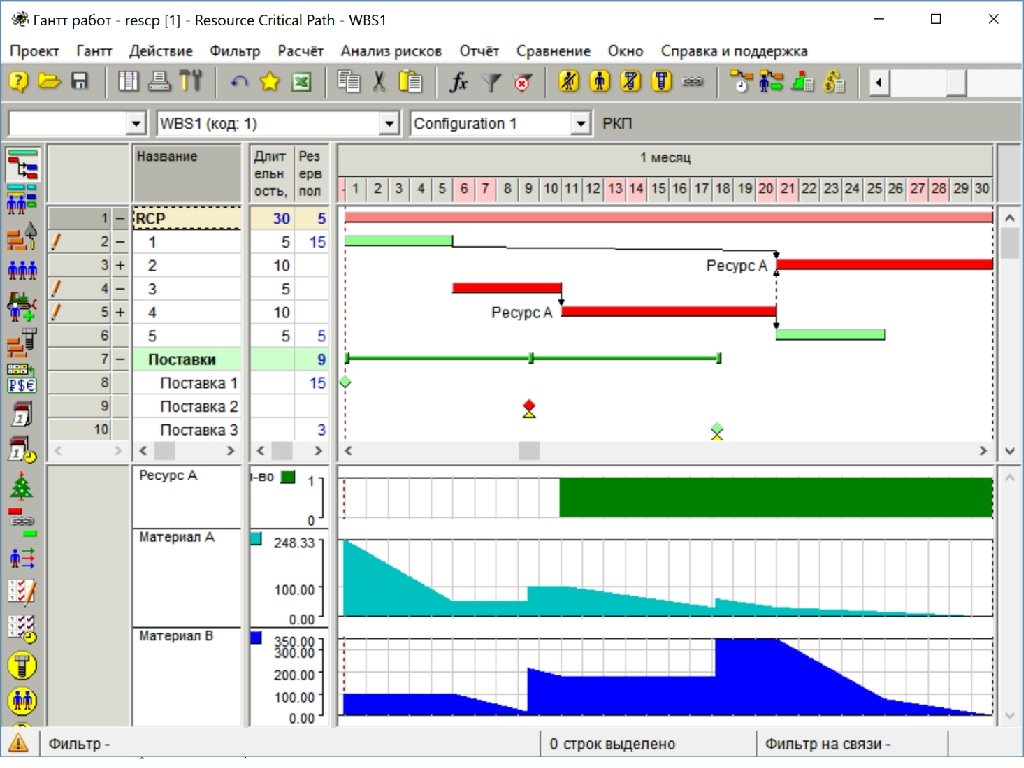Select the Поставки group row name
Image resolution: width=1024 pixels, height=768 pixels.
tap(182, 359)
